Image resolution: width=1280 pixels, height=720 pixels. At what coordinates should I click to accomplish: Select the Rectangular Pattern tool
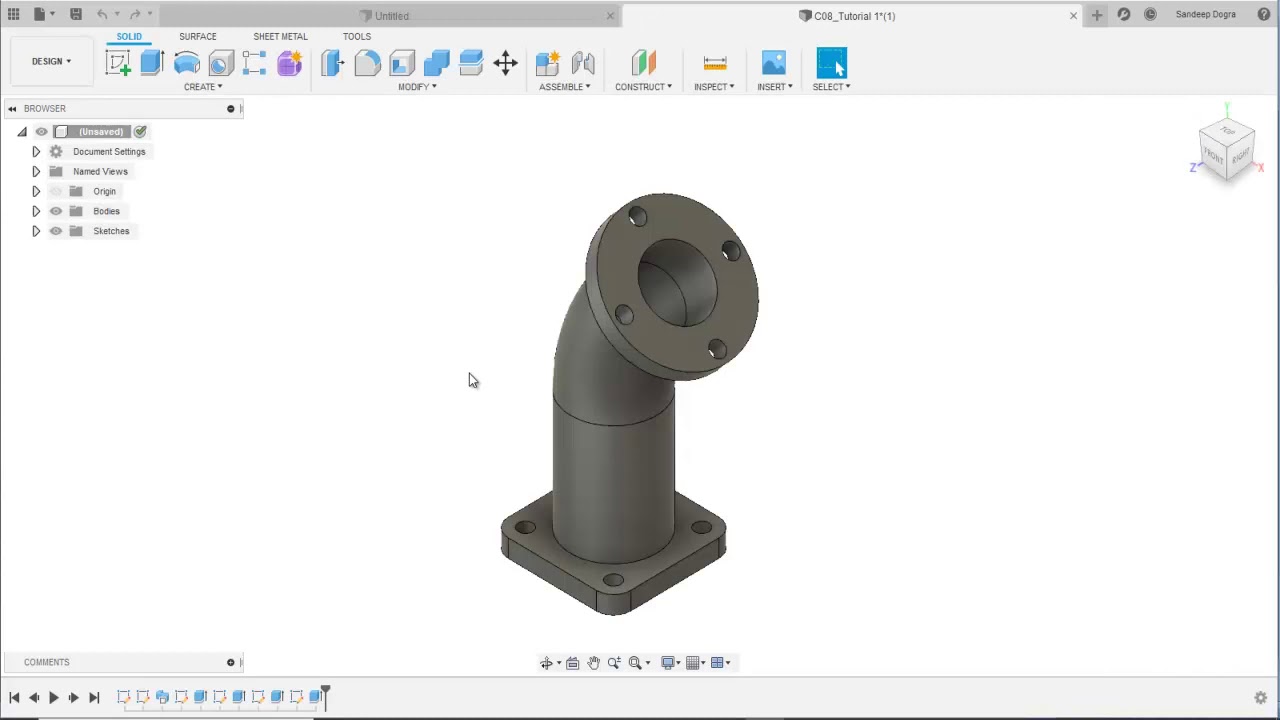coord(255,63)
